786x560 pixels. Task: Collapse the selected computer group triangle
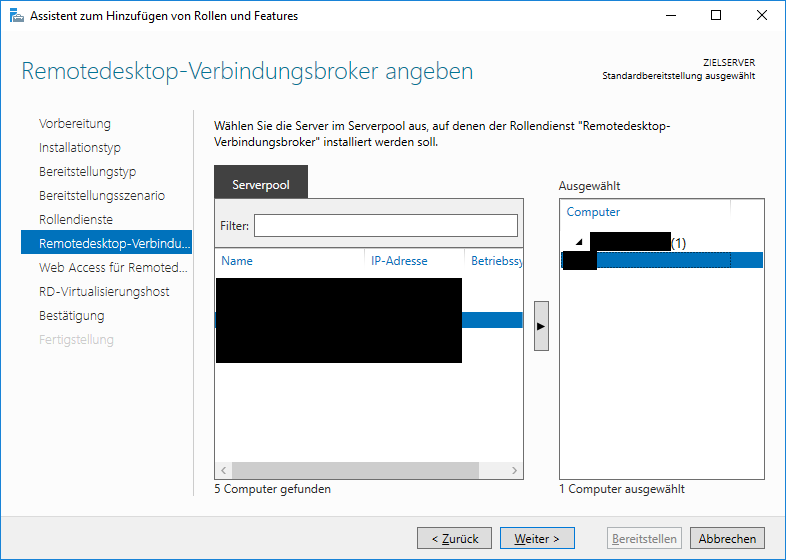click(x=579, y=242)
